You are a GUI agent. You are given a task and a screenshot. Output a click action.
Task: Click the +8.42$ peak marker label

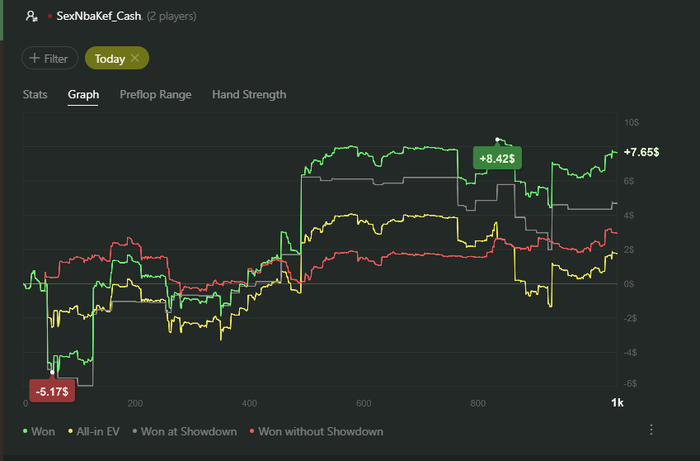pos(497,158)
